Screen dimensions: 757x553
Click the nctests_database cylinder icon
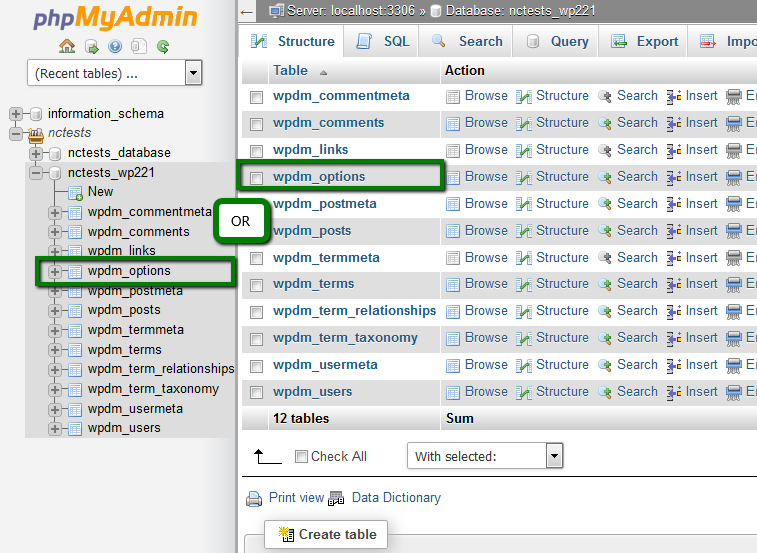56,154
